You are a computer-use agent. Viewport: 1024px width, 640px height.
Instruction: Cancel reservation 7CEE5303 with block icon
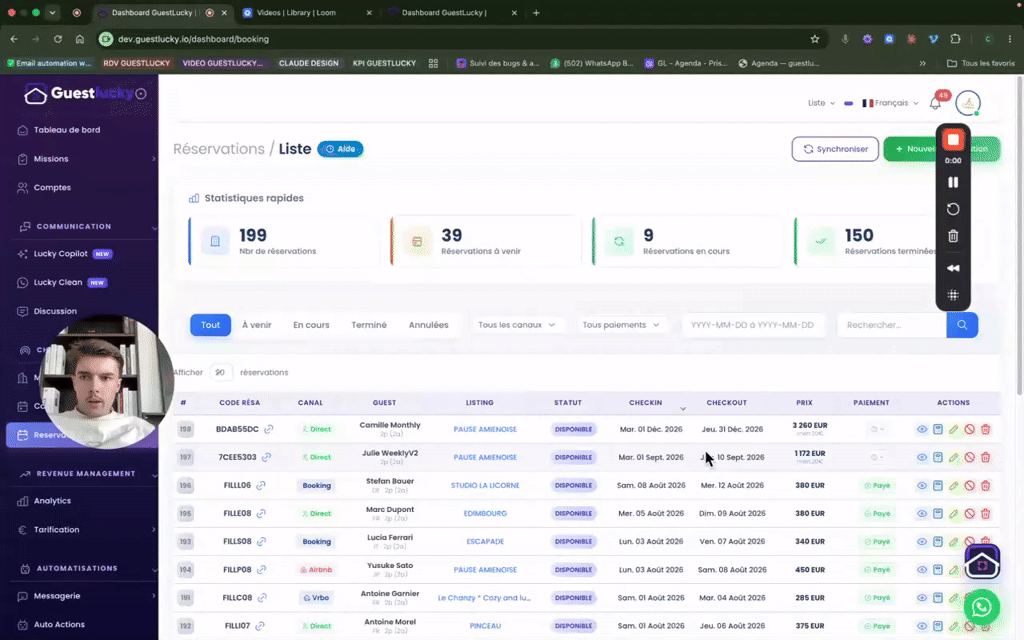969,457
